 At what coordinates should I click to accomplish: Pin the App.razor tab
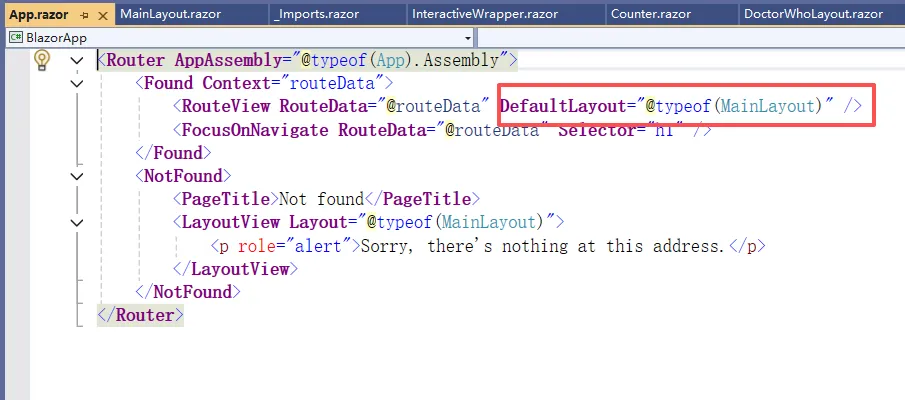click(84, 16)
